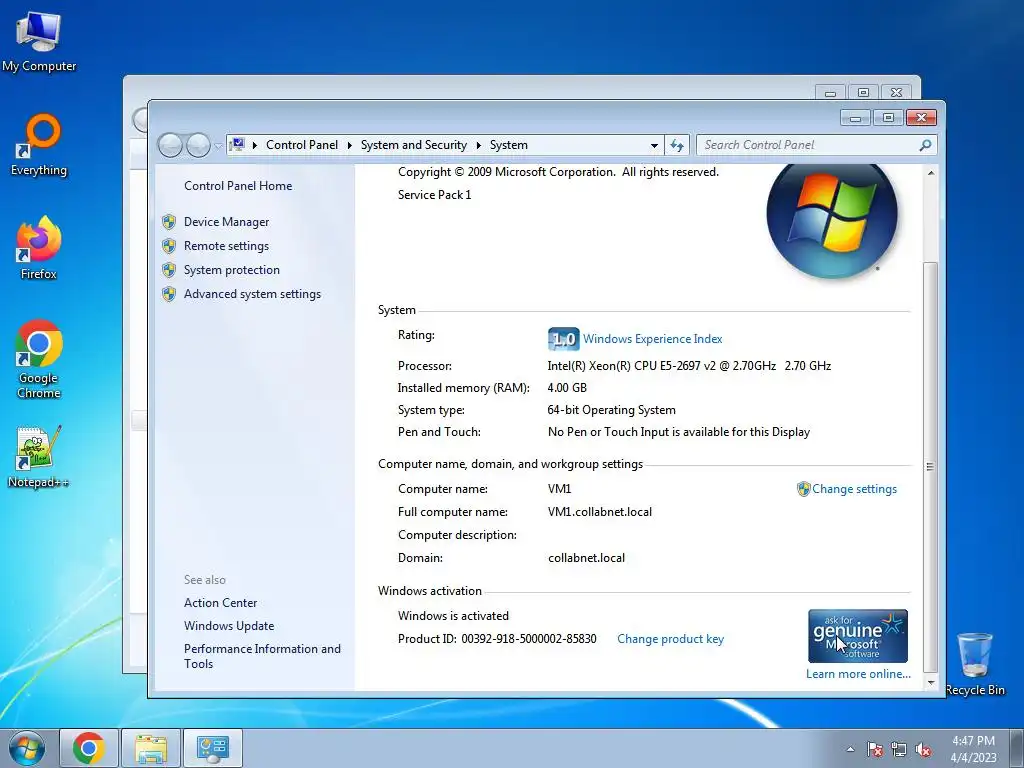Viewport: 1024px width, 768px height.
Task: Open Action Center flag tray icon
Action: (874, 749)
